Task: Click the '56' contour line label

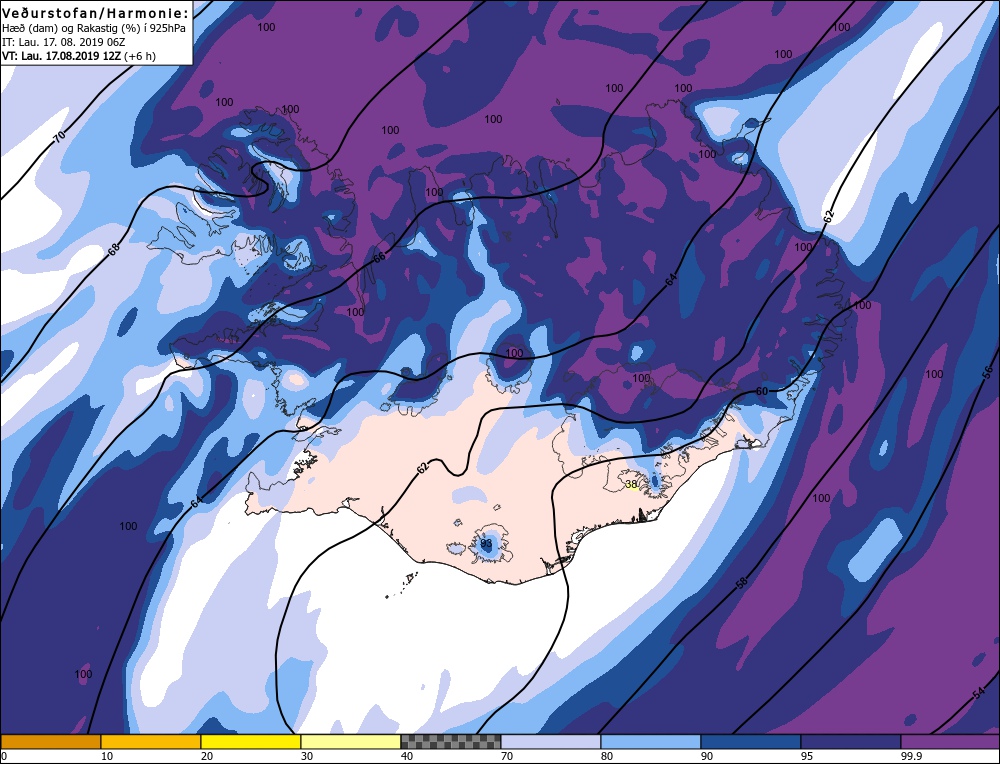Action: click(x=988, y=374)
